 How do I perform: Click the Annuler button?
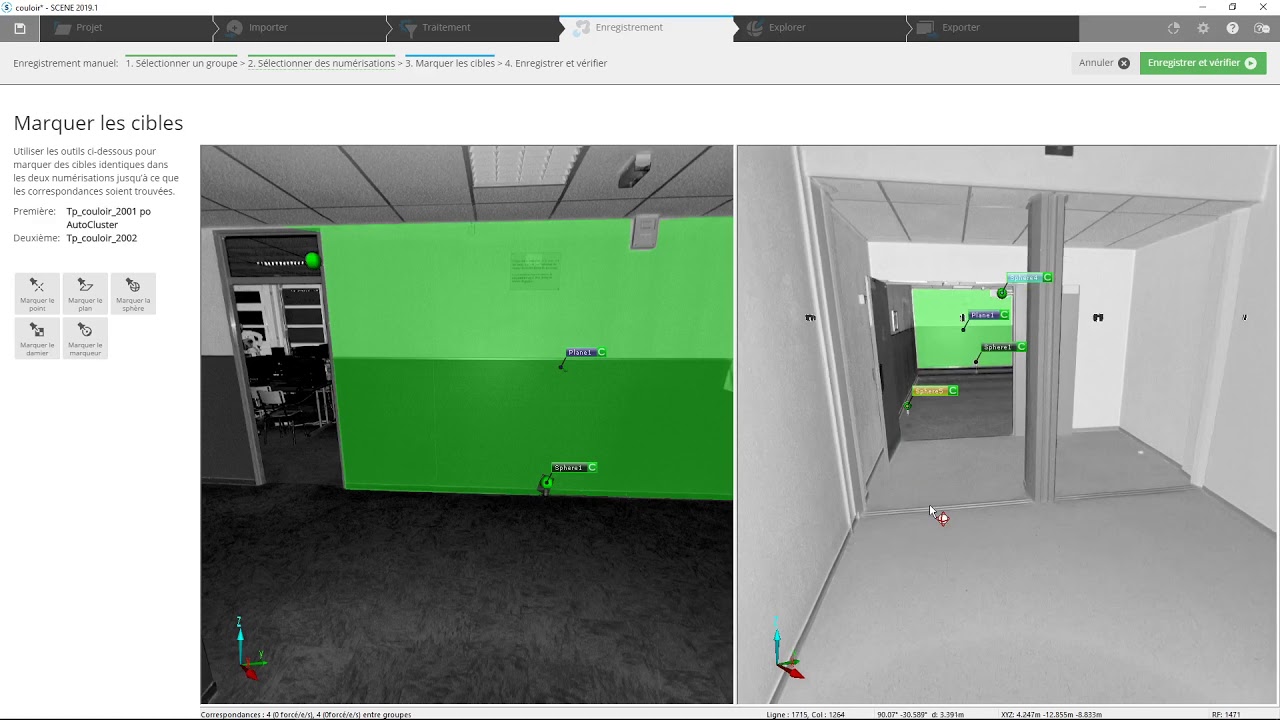(x=1104, y=63)
